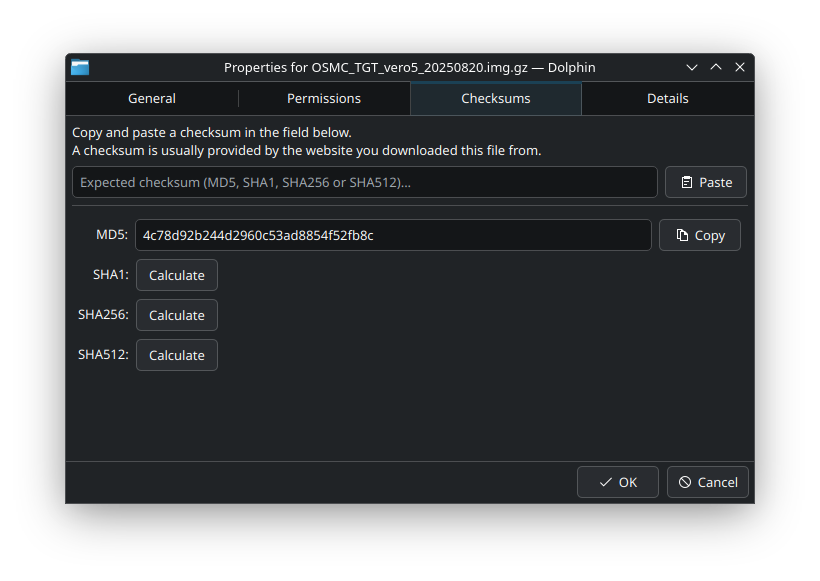
Task: Focus the Expected checksum input field
Action: pyautogui.click(x=364, y=182)
